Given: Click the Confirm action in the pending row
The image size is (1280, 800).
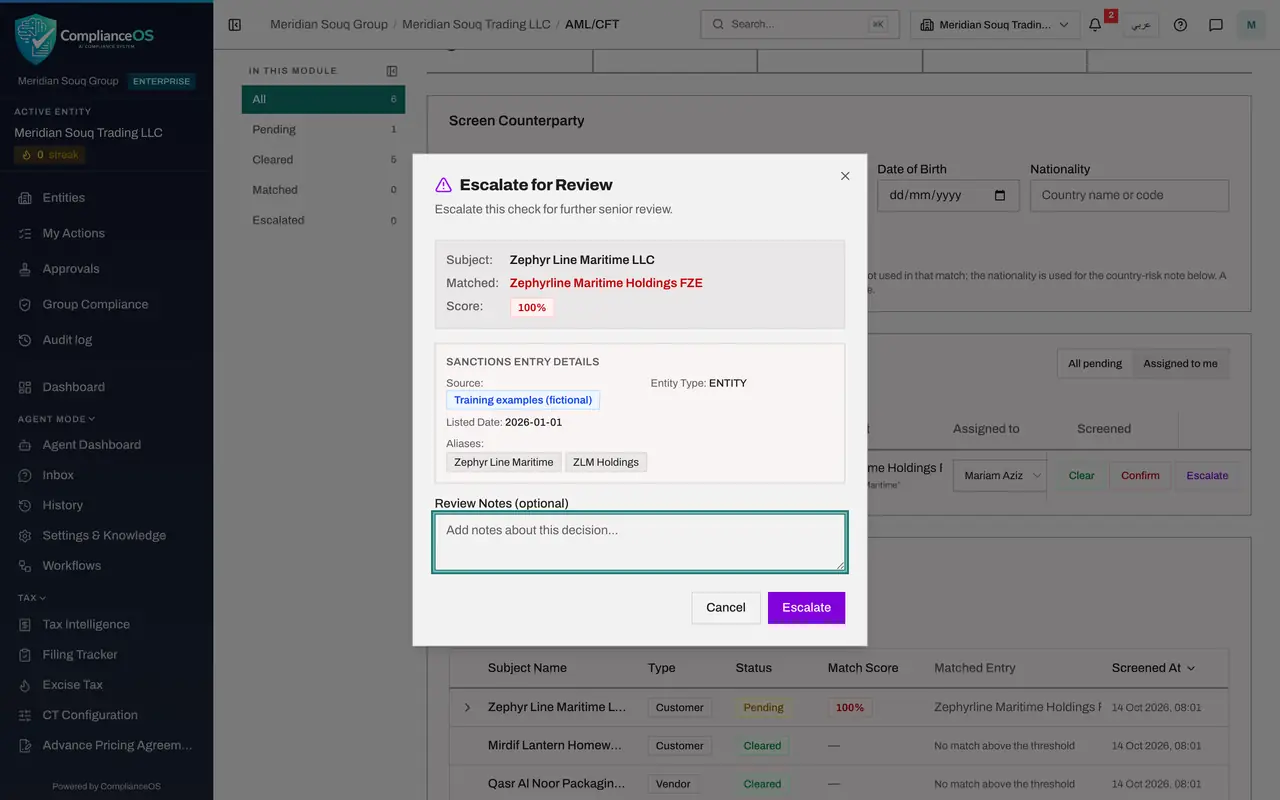Looking at the screenshot, I should coord(1140,476).
